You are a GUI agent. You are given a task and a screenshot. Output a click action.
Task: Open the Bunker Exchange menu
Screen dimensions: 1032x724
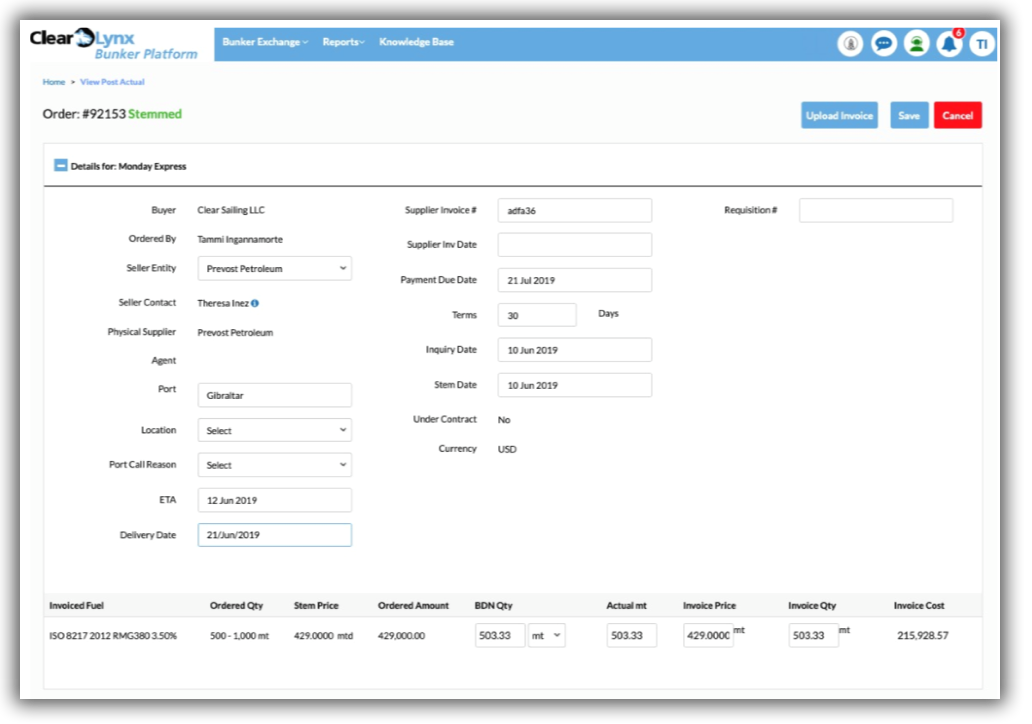point(265,42)
